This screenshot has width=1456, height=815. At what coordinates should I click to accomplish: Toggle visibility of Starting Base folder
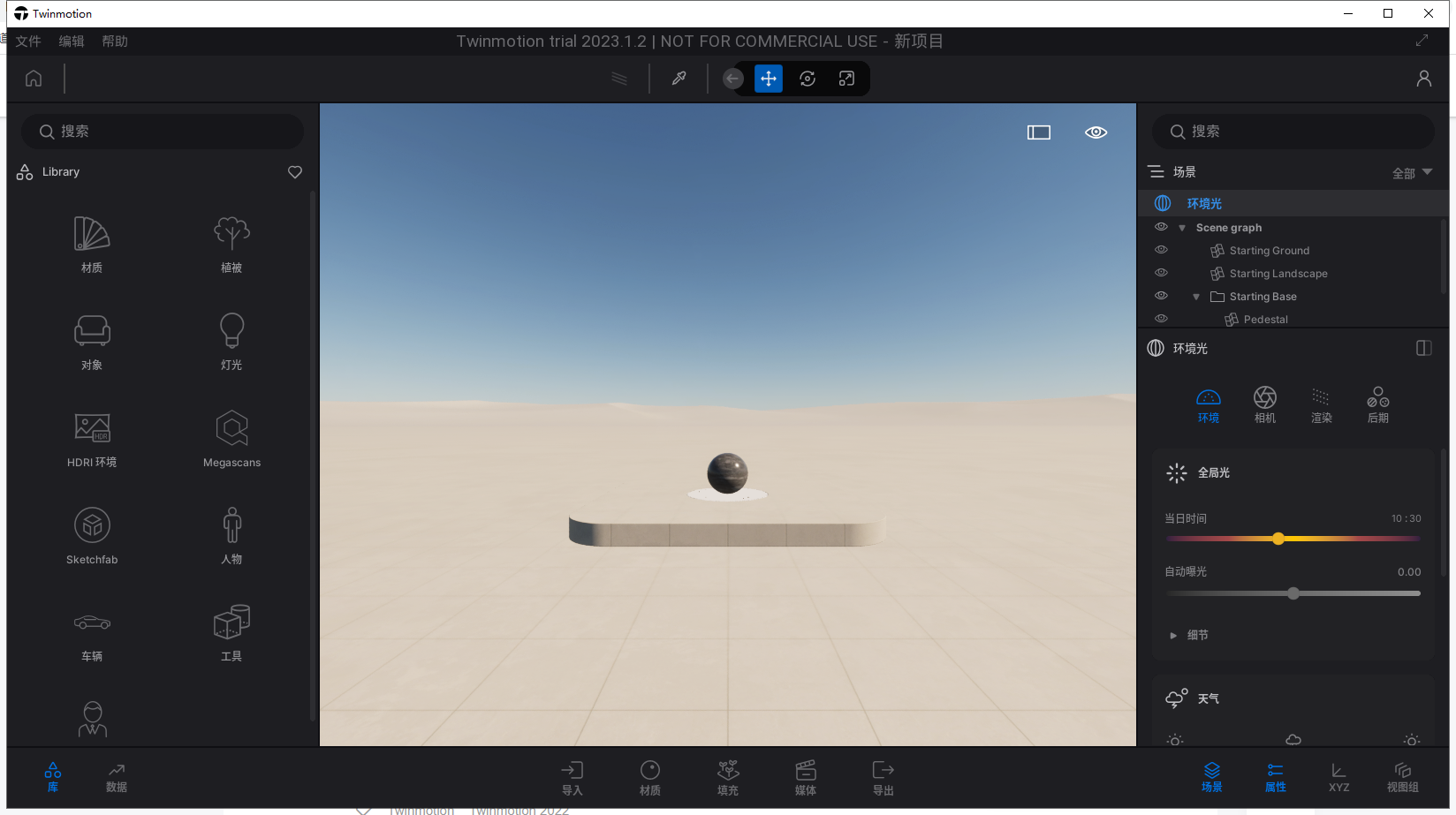[1162, 296]
